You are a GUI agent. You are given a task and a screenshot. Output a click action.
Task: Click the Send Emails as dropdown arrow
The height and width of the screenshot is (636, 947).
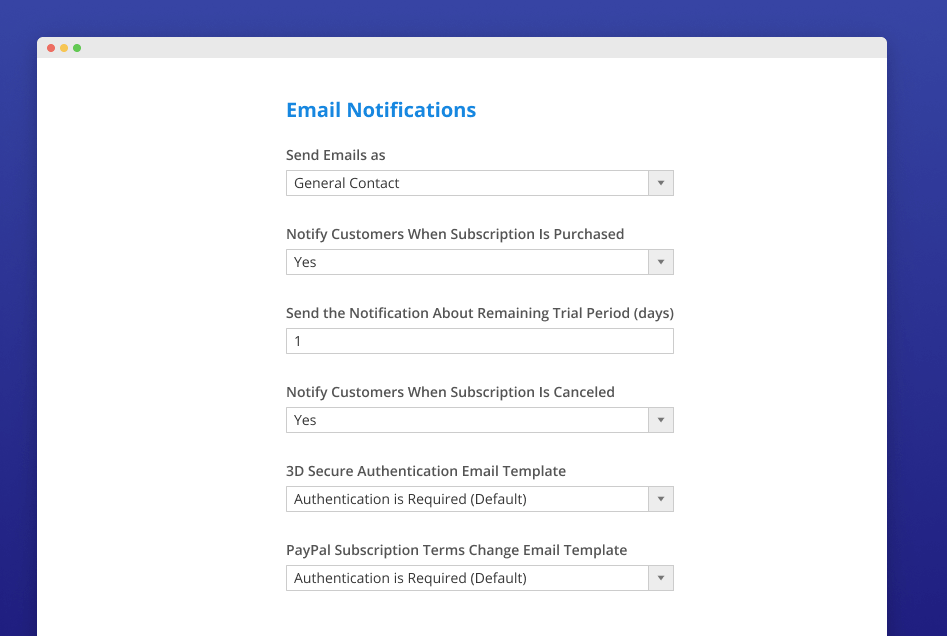(661, 183)
